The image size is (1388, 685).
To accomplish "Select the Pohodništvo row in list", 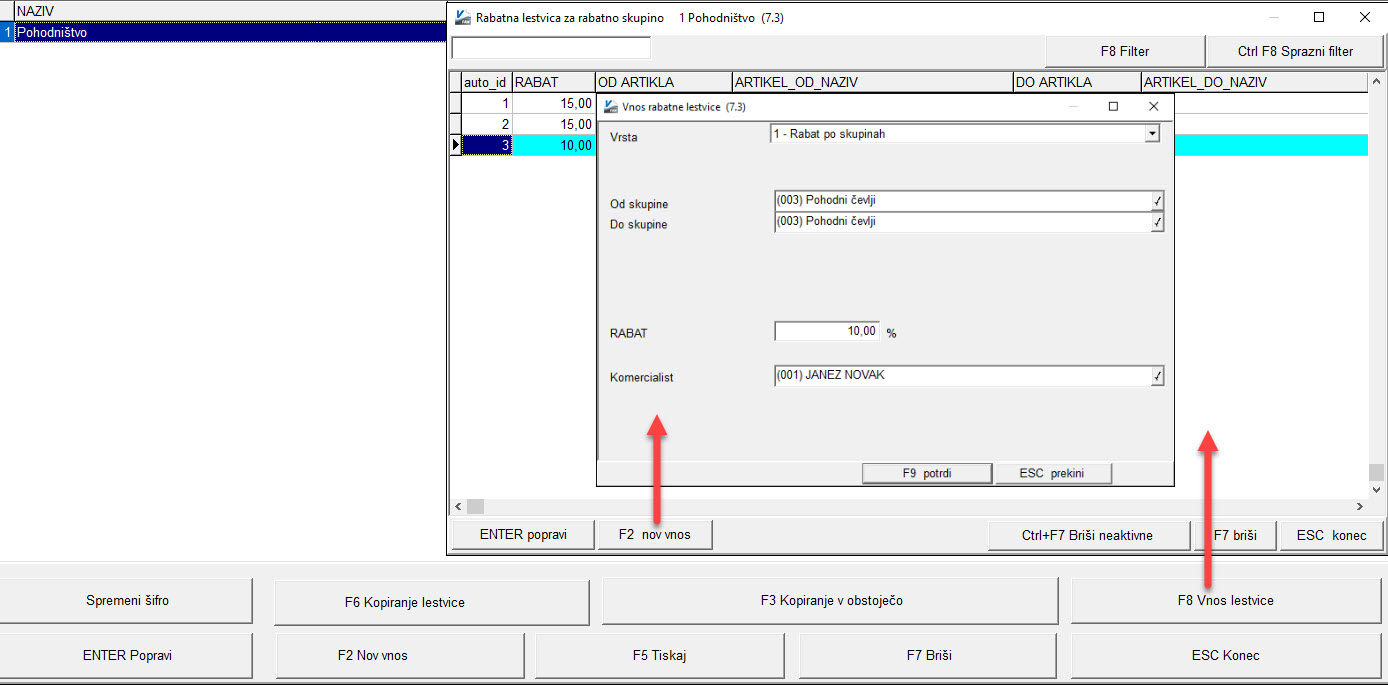I will tap(229, 32).
